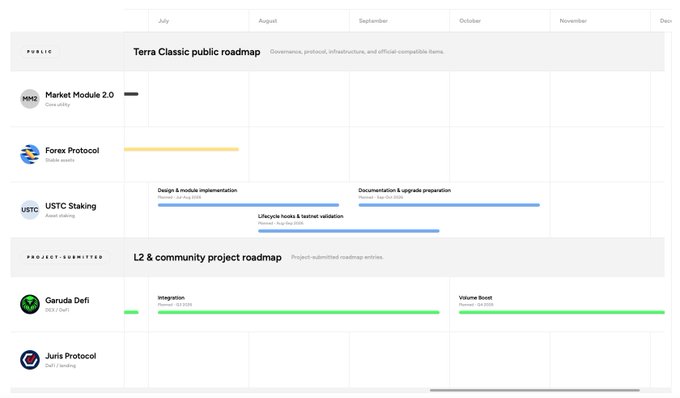Select the October month column header

tap(470, 21)
